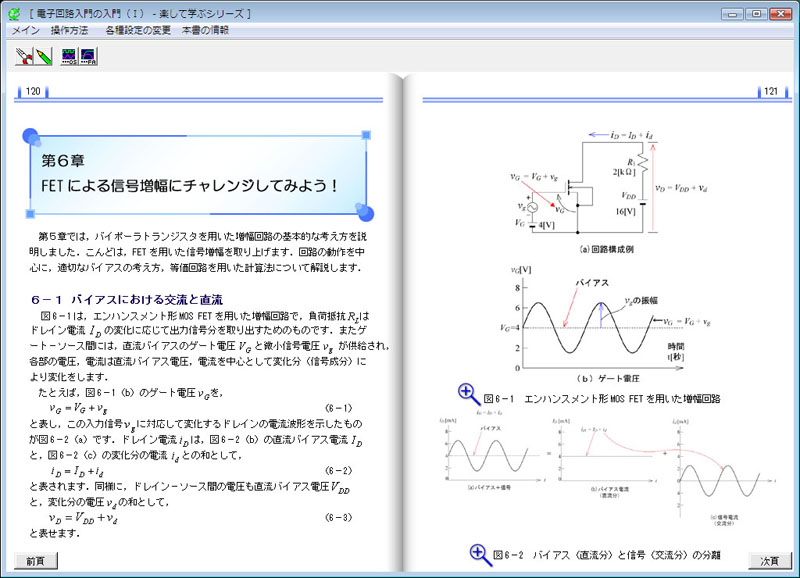Open the 本書の情報 menu
This screenshot has height=578, width=800.
click(x=205, y=31)
